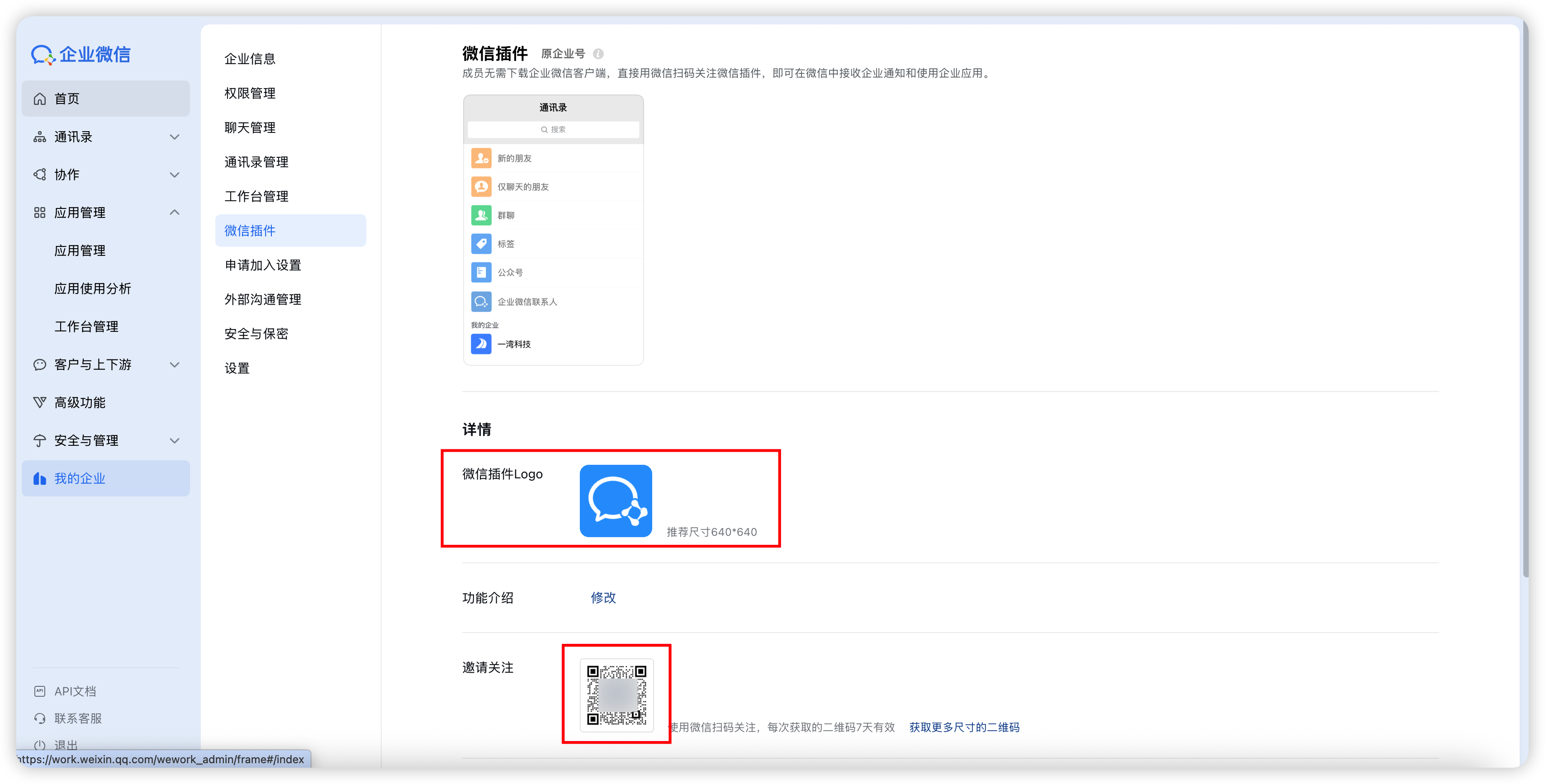Open the 权限管理 menu item
This screenshot has height=784, width=1545.
click(250, 94)
